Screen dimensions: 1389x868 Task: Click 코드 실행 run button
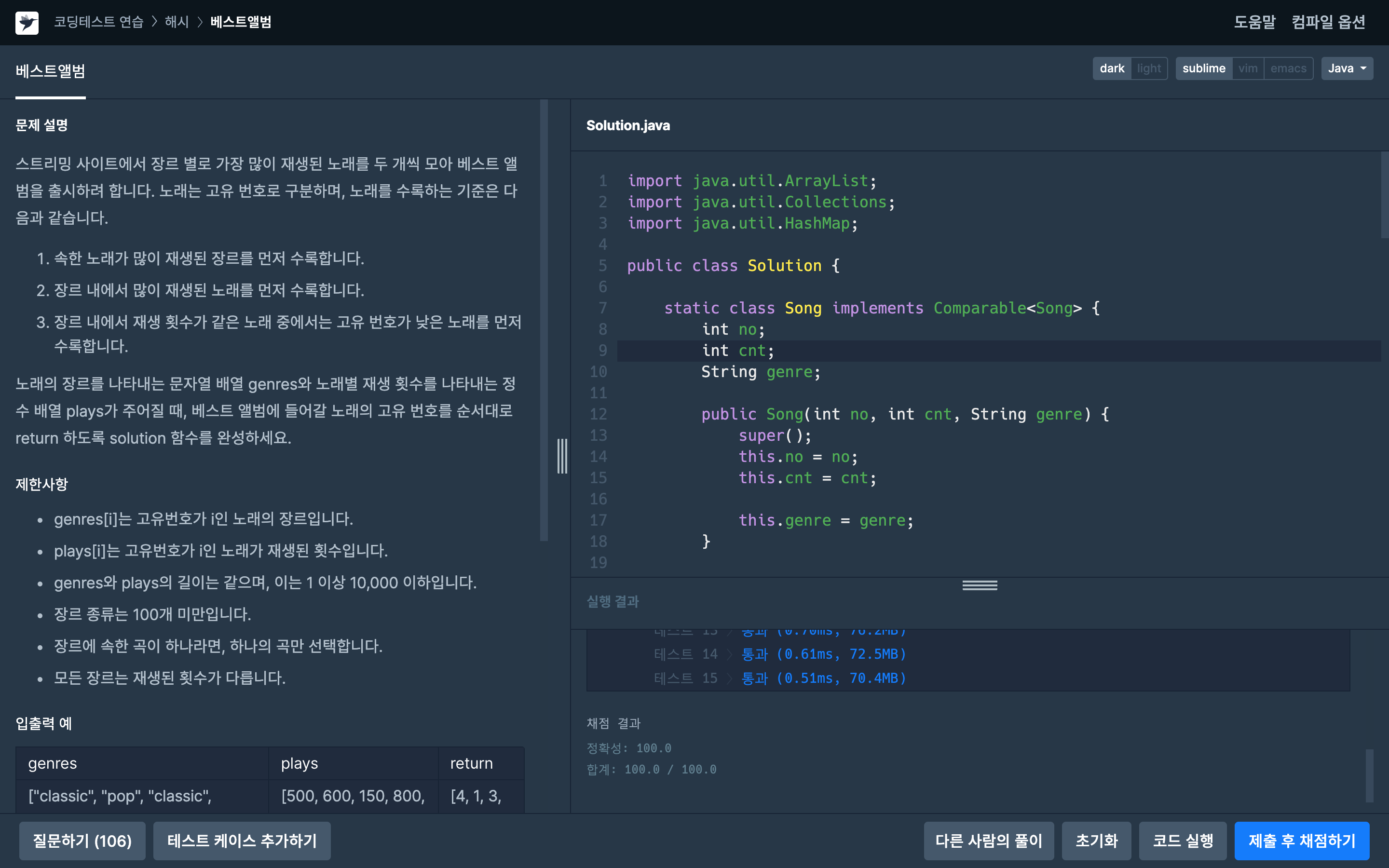[x=1183, y=841]
